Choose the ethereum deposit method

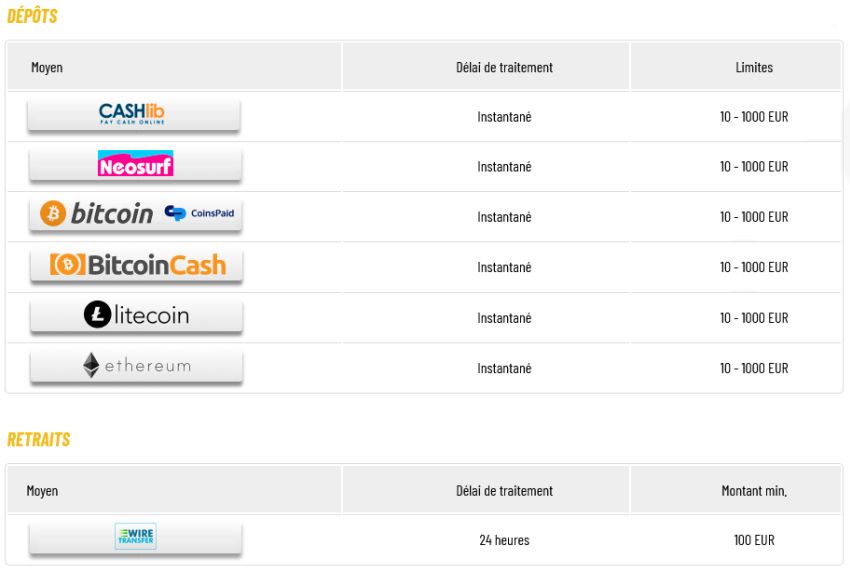coord(136,366)
